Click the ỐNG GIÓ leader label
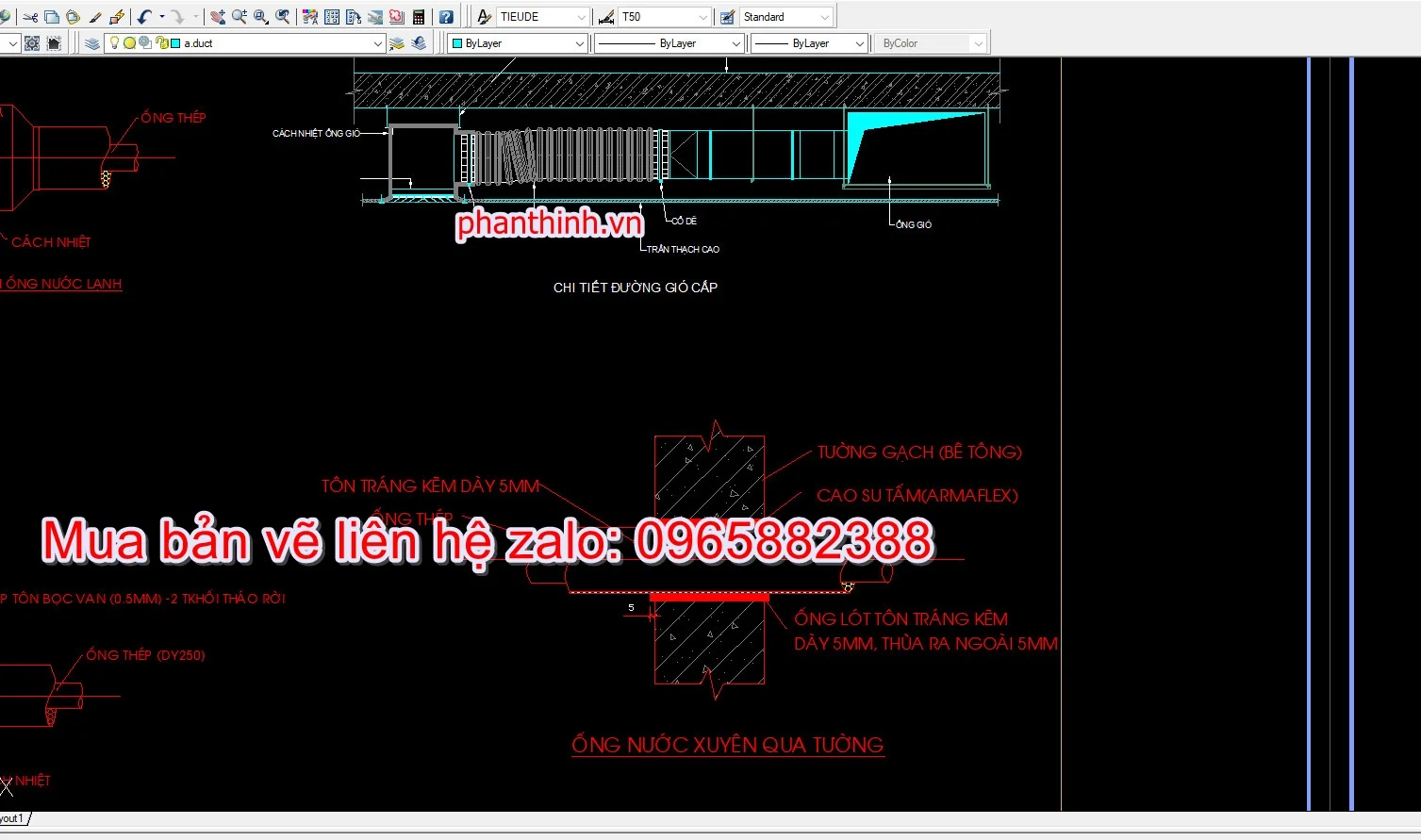The width and height of the screenshot is (1421, 840). (914, 224)
